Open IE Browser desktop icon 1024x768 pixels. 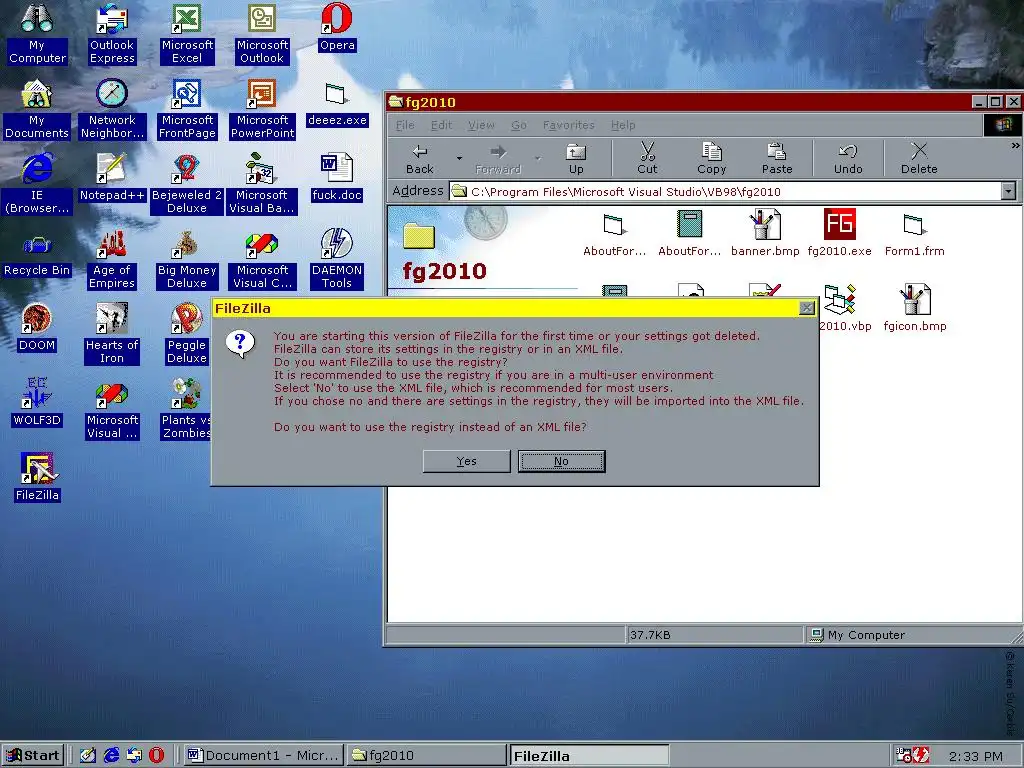click(37, 184)
